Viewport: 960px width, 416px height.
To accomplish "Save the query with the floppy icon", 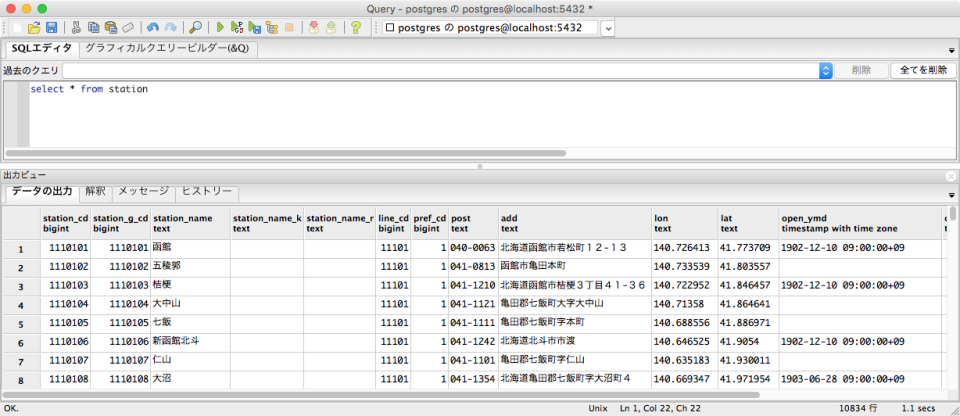I will pos(51,28).
